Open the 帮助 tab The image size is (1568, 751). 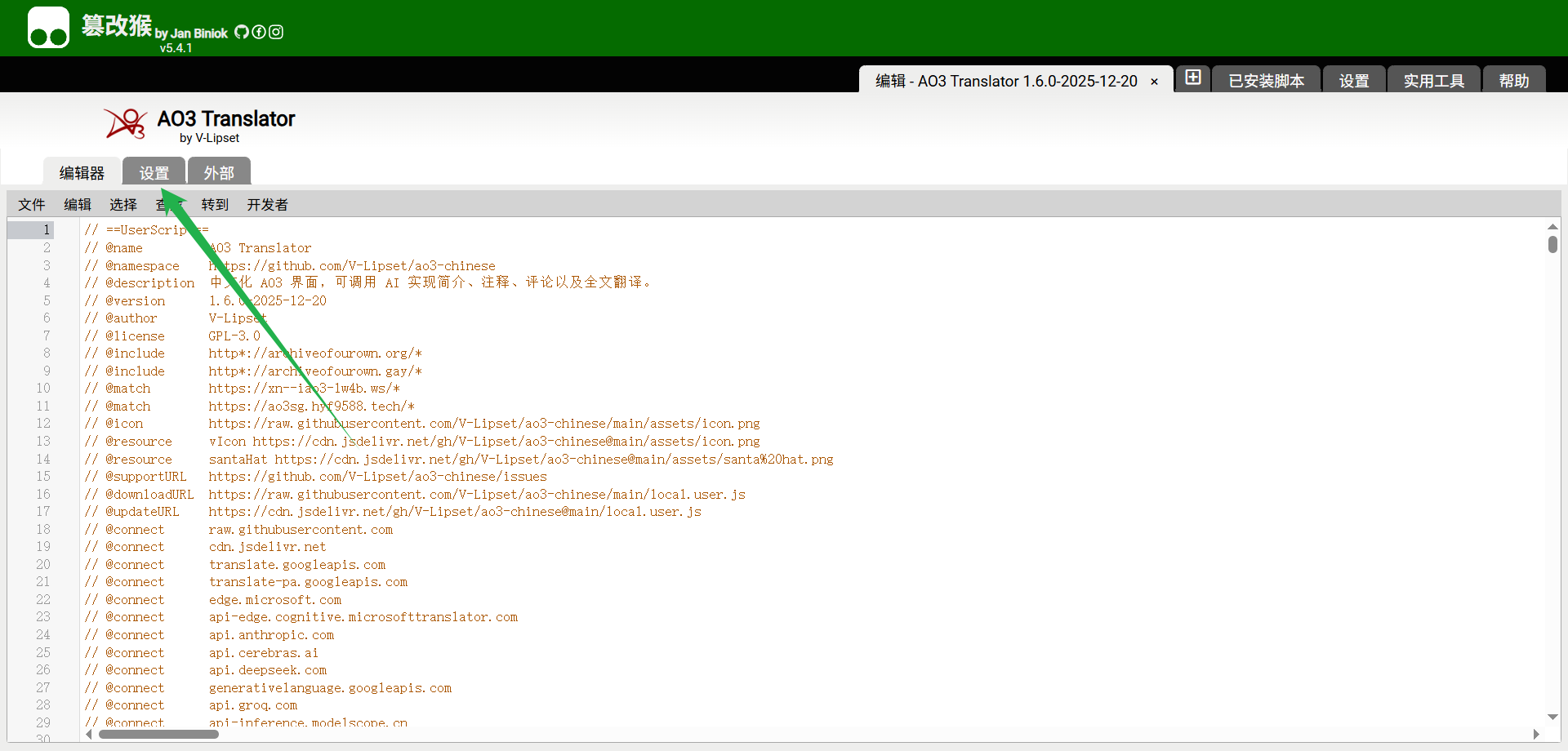[1513, 81]
